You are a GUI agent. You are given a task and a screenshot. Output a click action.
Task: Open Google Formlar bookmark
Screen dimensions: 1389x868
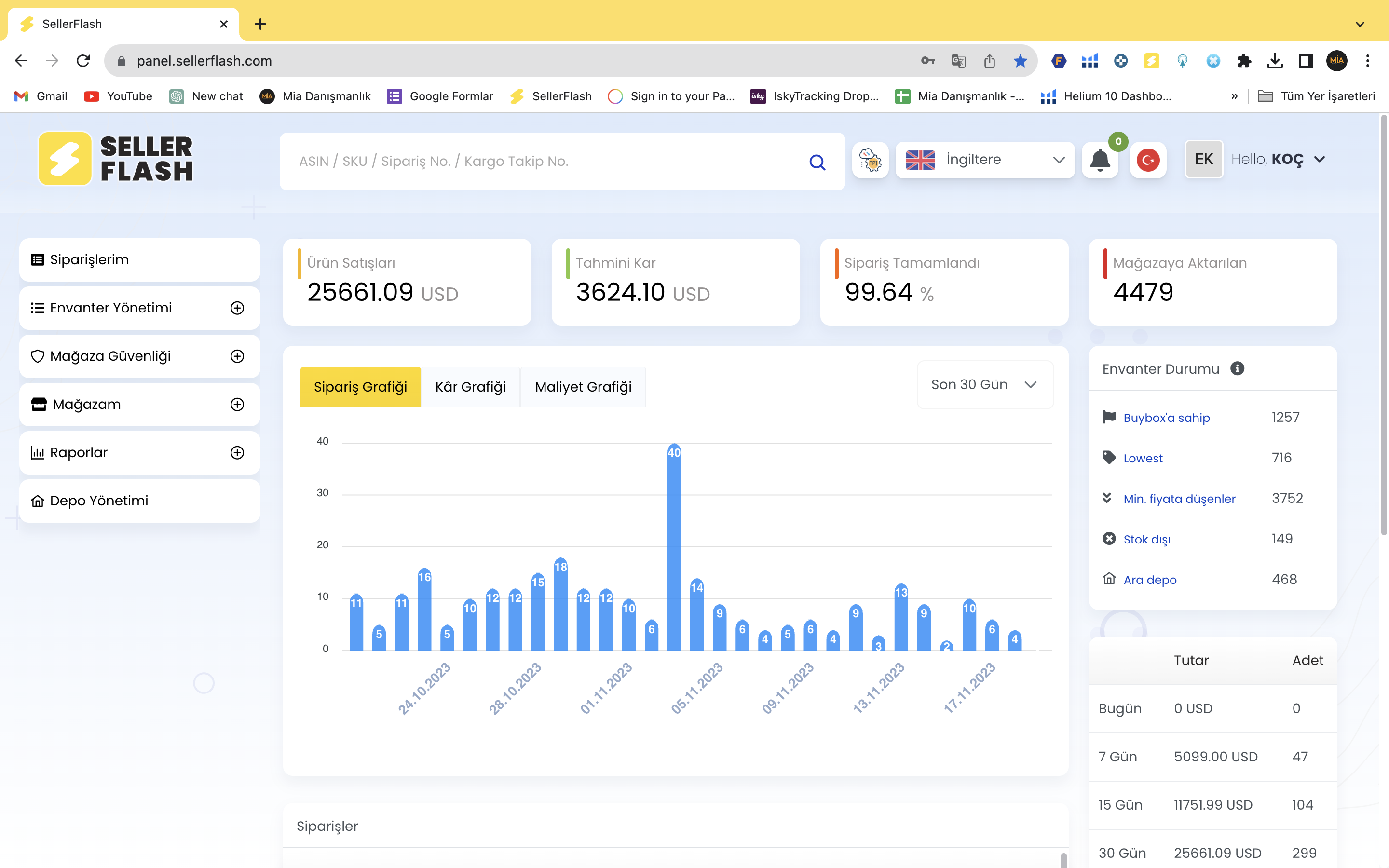coord(440,96)
